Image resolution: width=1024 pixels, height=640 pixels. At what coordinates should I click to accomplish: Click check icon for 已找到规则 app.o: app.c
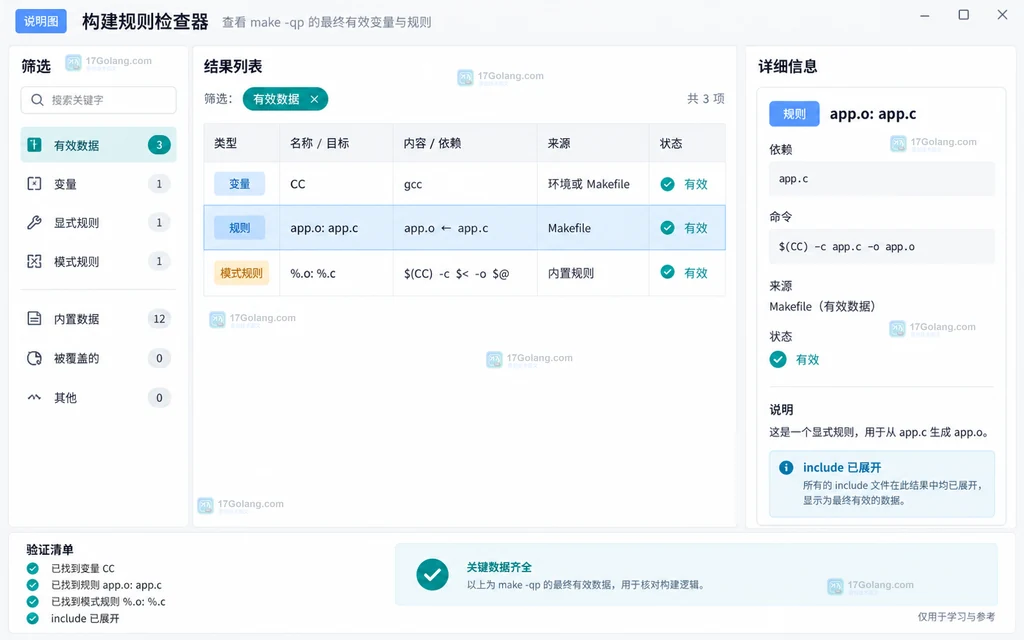(x=33, y=585)
